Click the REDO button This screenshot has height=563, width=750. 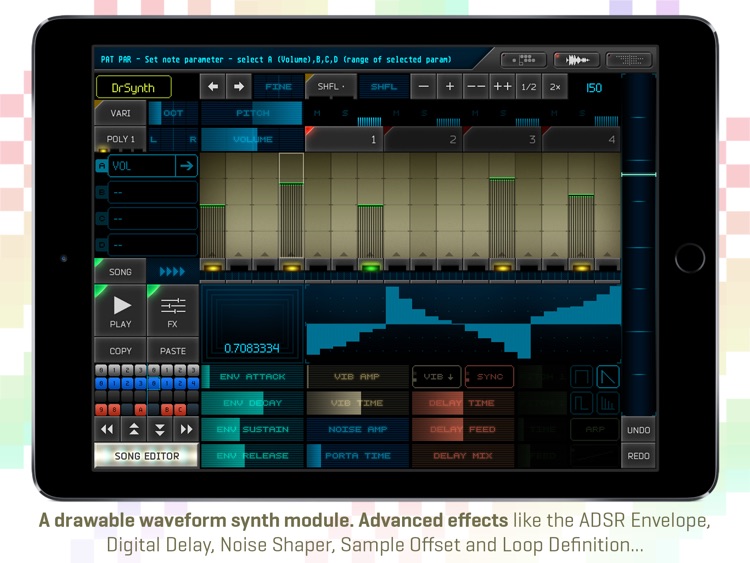point(639,456)
